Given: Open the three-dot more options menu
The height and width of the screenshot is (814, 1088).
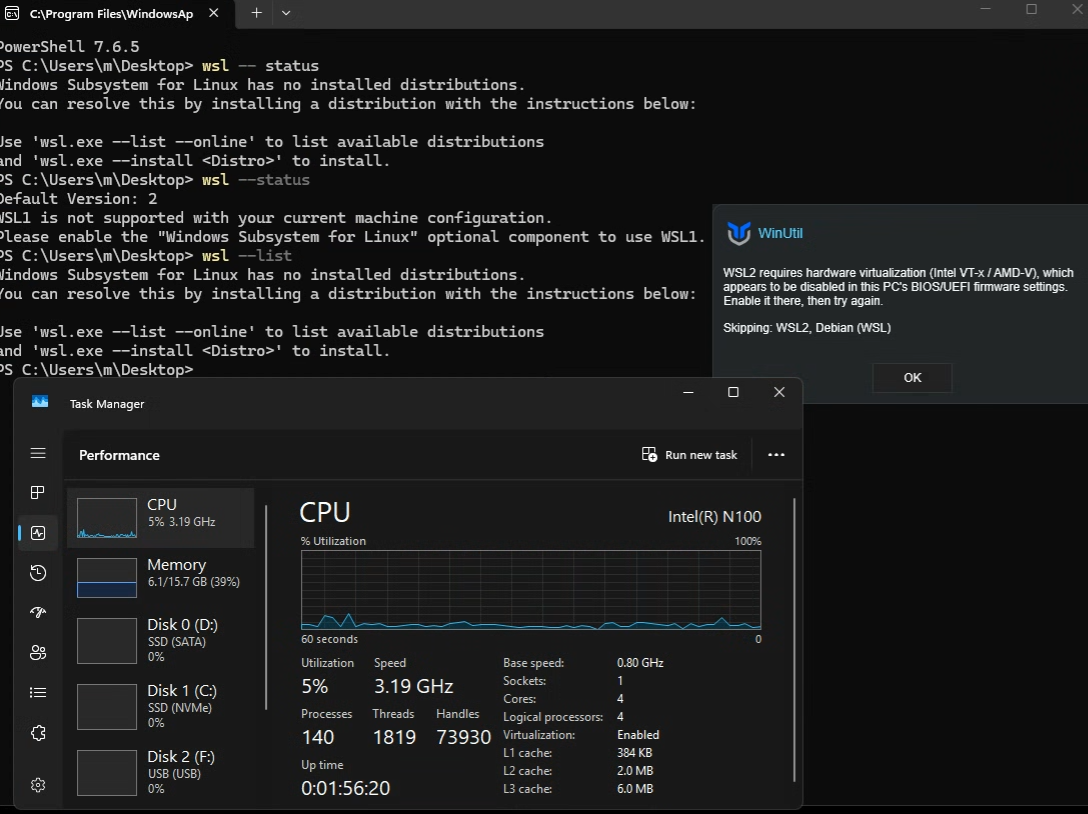Looking at the screenshot, I should (x=776, y=455).
